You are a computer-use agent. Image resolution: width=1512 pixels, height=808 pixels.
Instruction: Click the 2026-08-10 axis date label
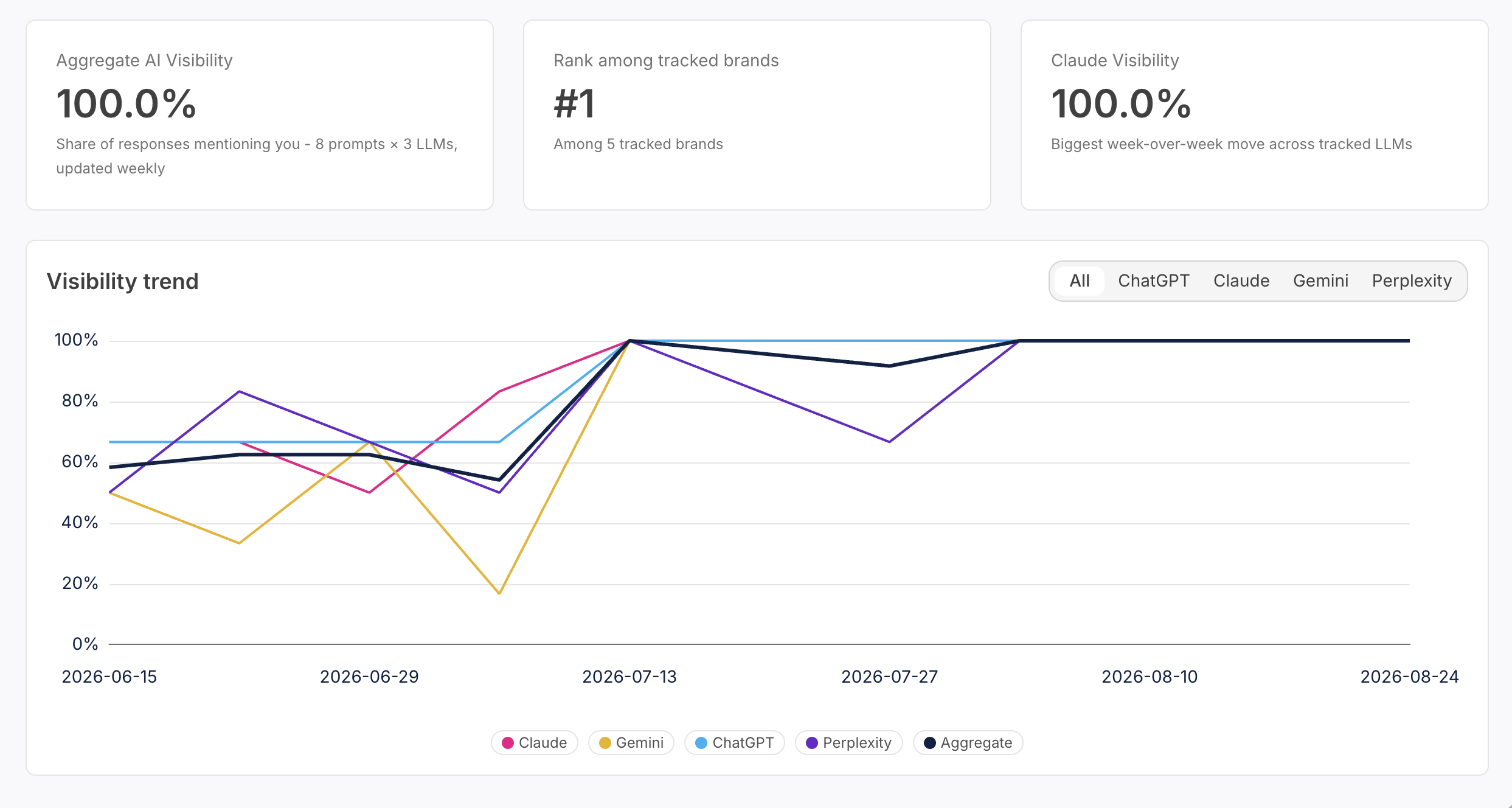[x=1150, y=677]
